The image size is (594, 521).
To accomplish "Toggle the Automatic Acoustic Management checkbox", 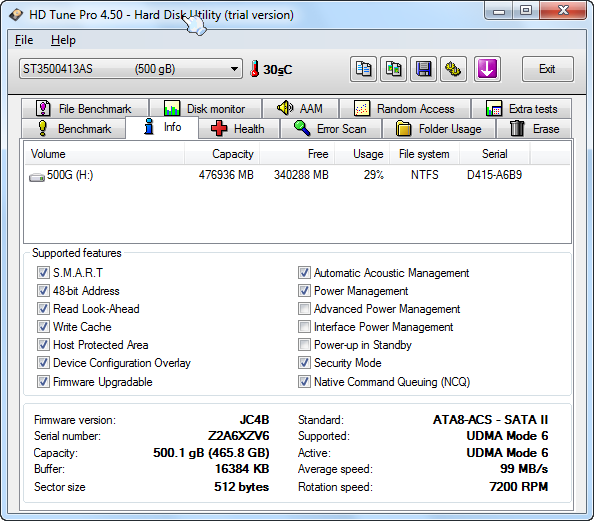I will coord(304,272).
